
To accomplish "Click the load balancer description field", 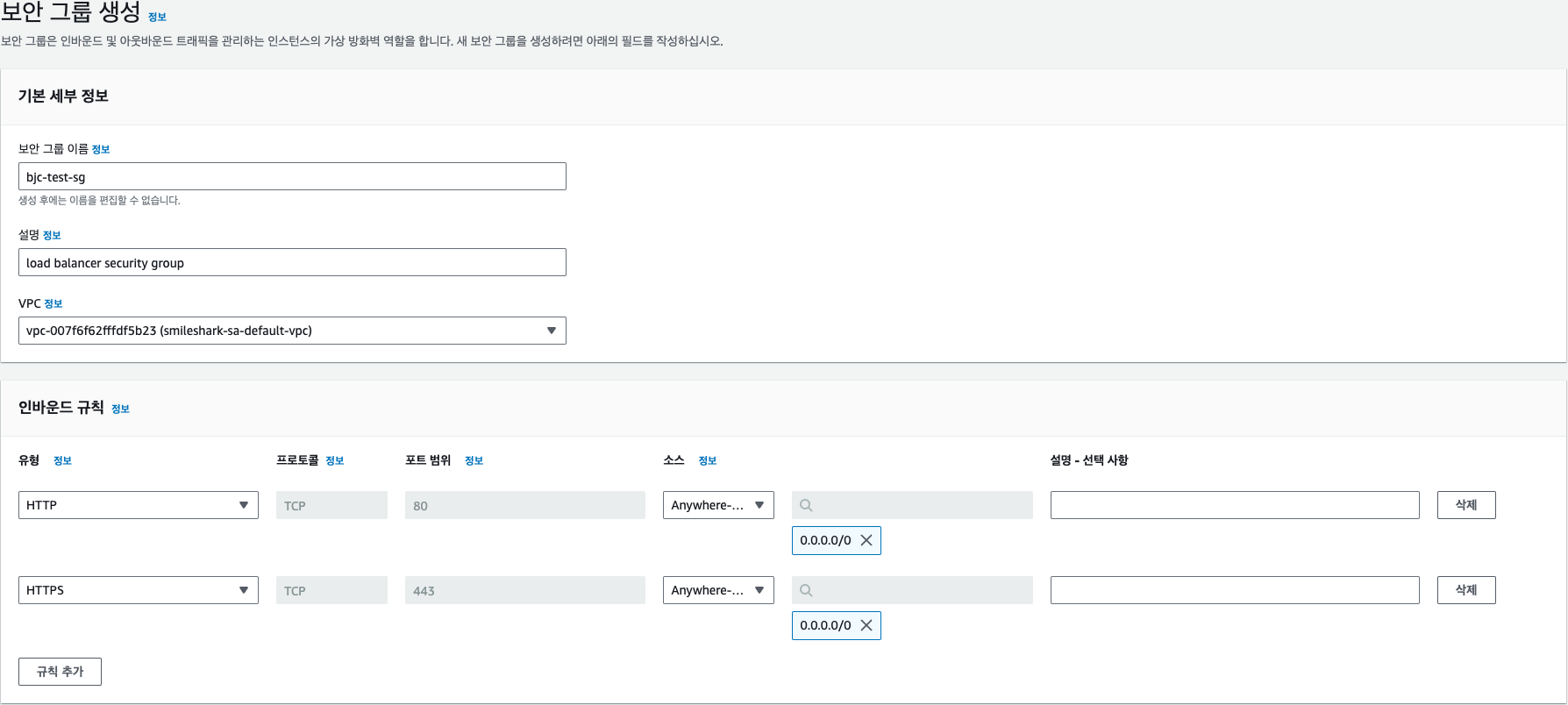I will [292, 262].
